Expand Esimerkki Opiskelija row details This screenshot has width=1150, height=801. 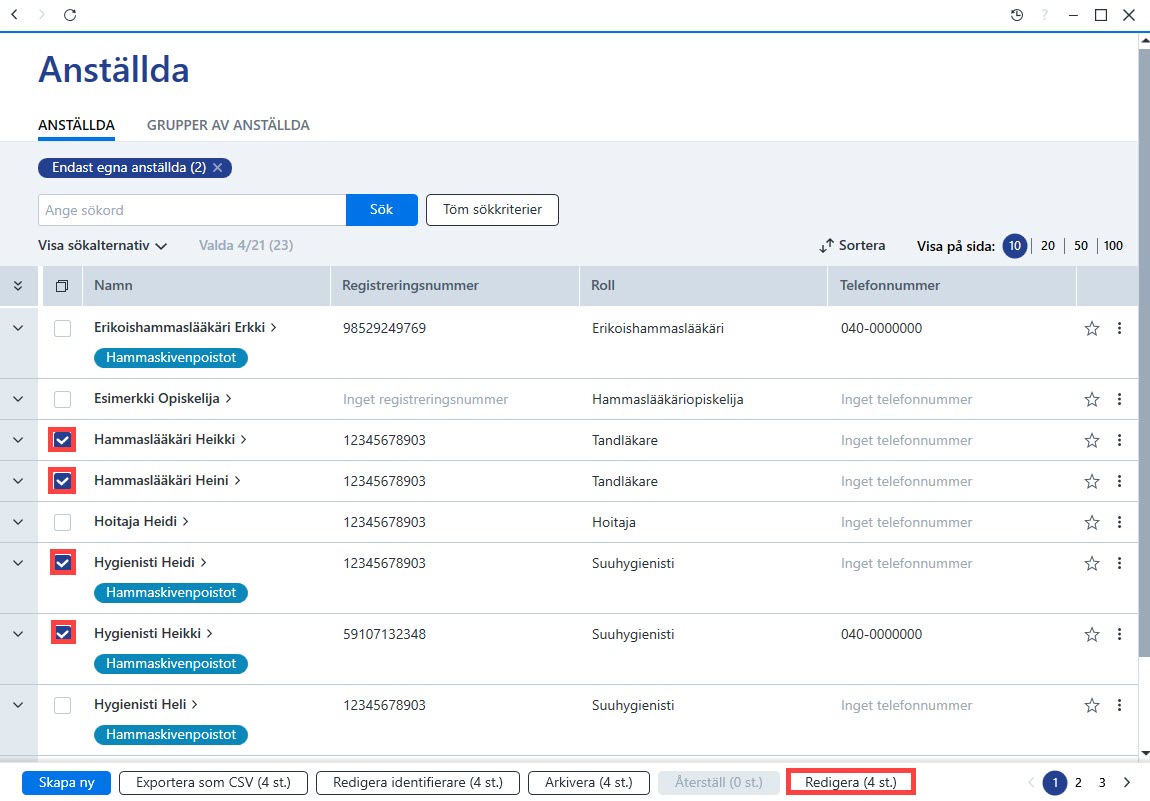(18, 399)
